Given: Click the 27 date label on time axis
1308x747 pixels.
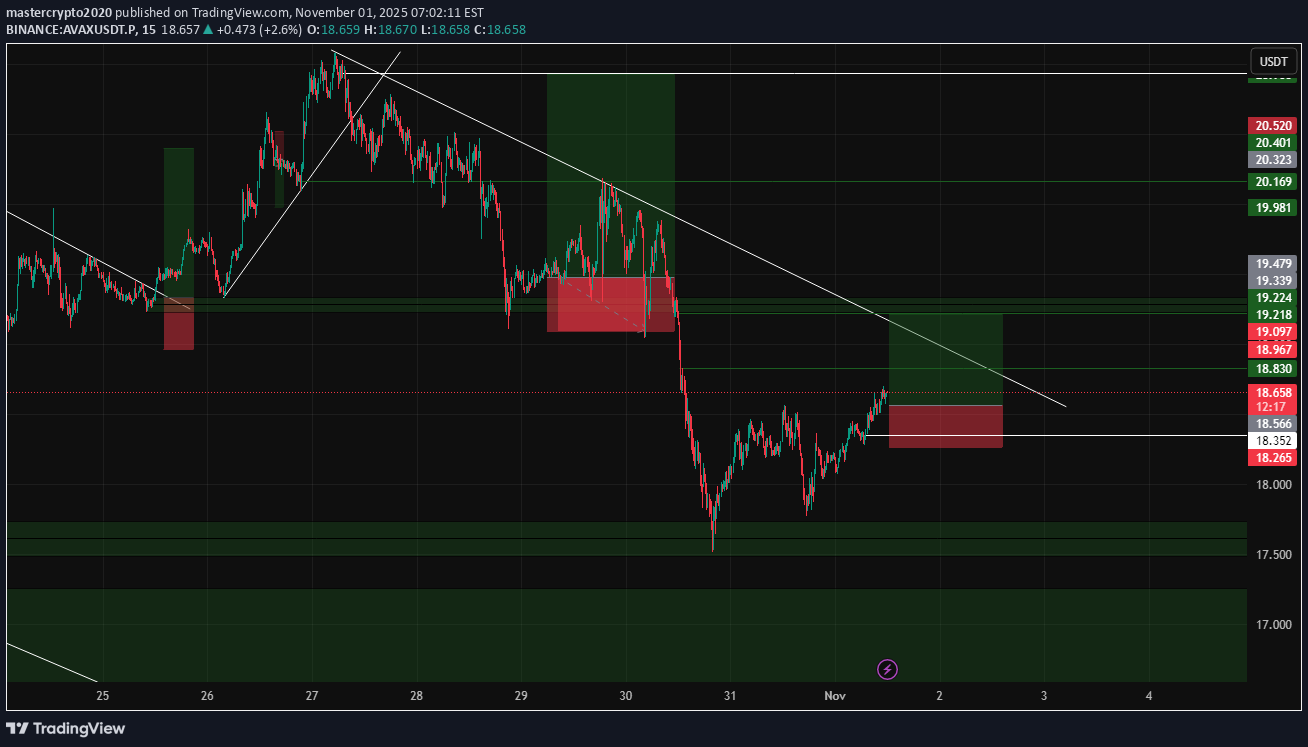Looking at the screenshot, I should pos(312,695).
